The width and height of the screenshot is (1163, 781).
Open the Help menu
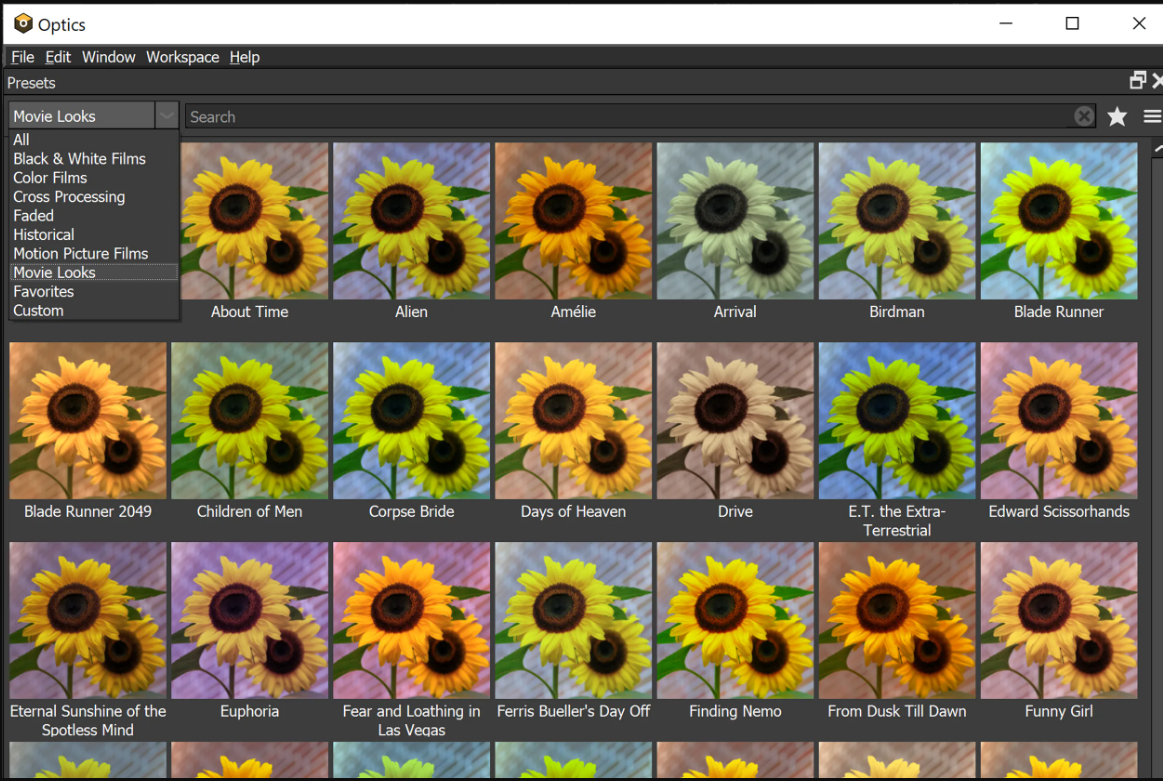pos(244,57)
